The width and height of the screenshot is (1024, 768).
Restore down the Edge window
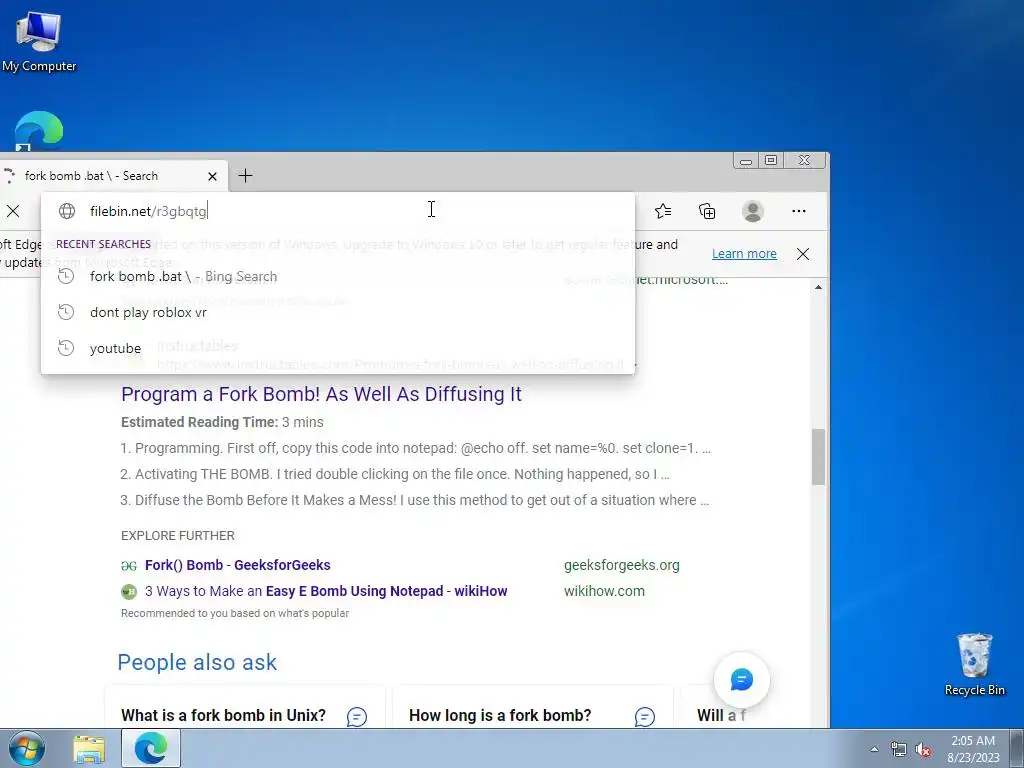point(771,161)
